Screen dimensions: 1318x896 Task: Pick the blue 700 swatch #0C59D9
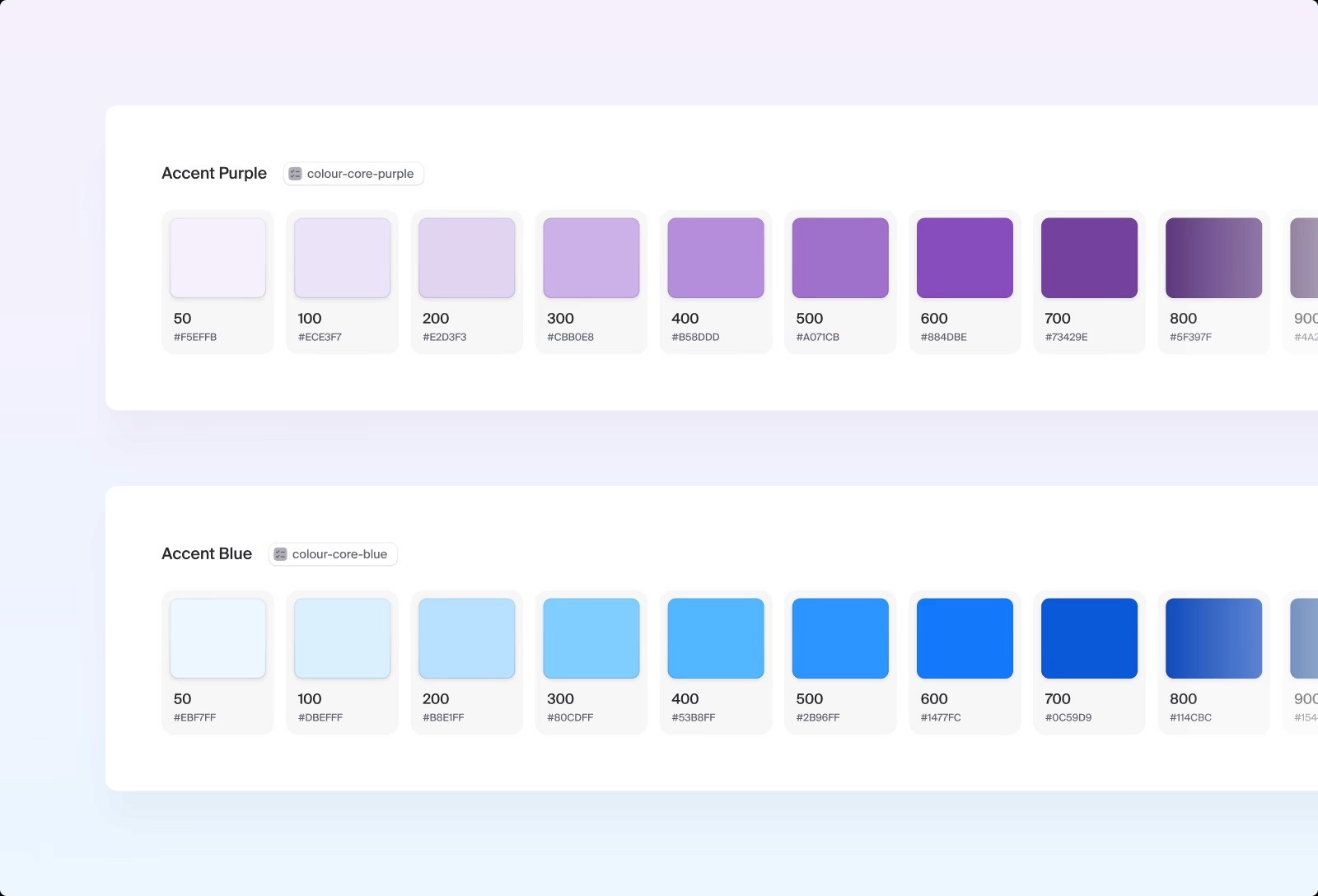(x=1089, y=638)
